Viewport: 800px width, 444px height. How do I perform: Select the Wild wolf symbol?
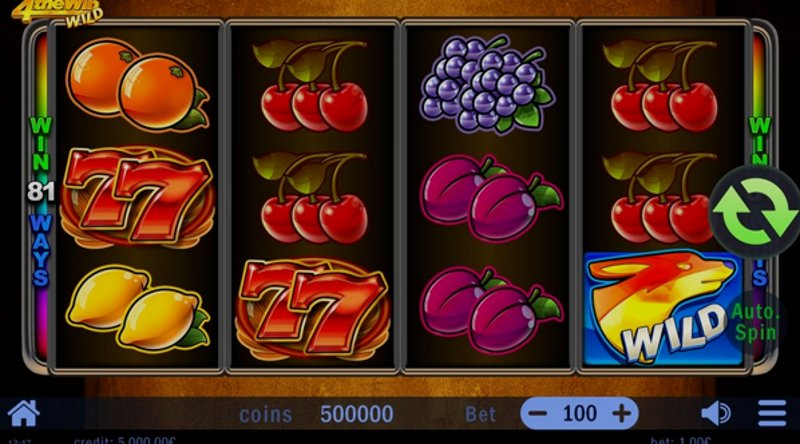(x=662, y=308)
